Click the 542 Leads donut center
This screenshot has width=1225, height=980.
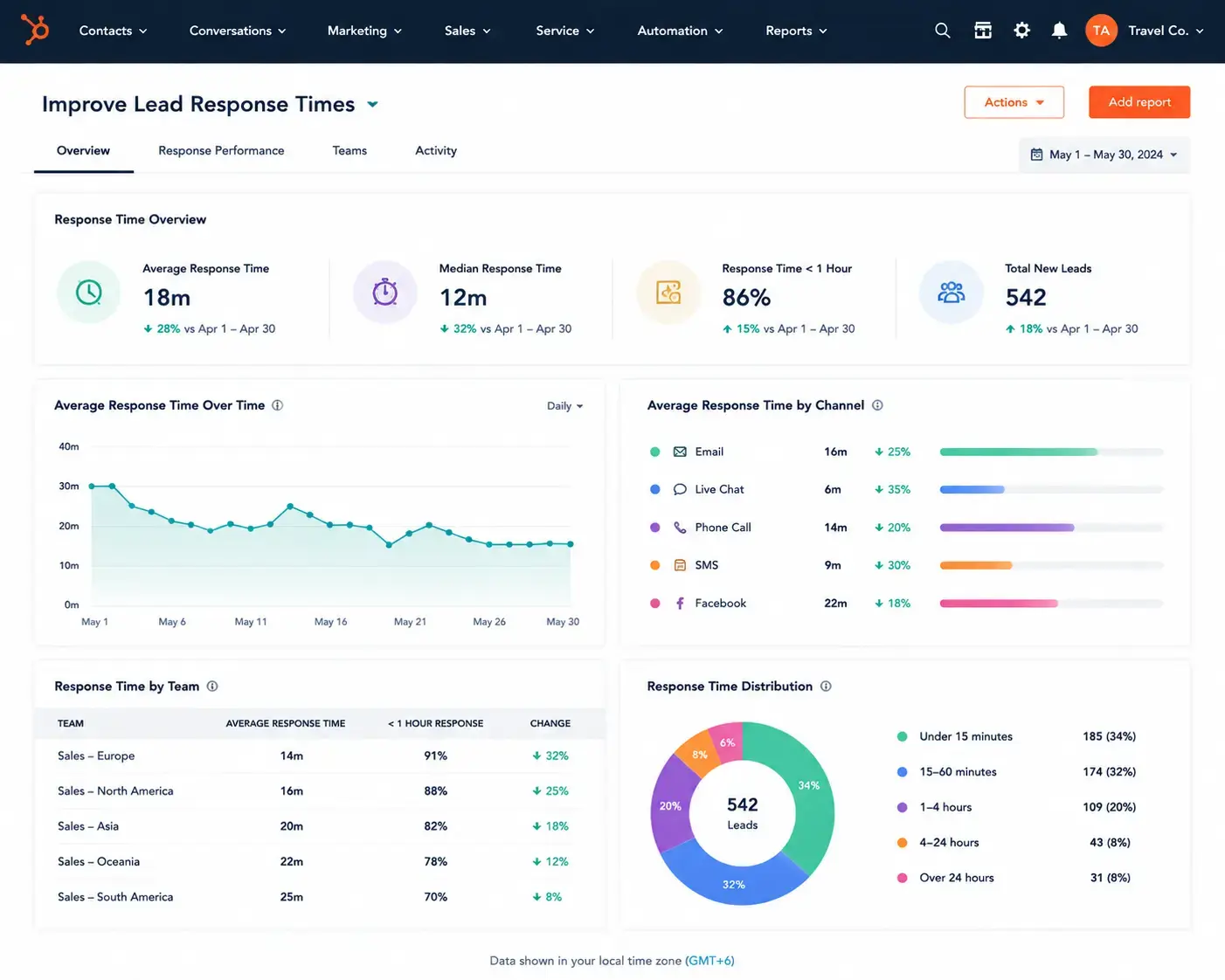pos(743,813)
